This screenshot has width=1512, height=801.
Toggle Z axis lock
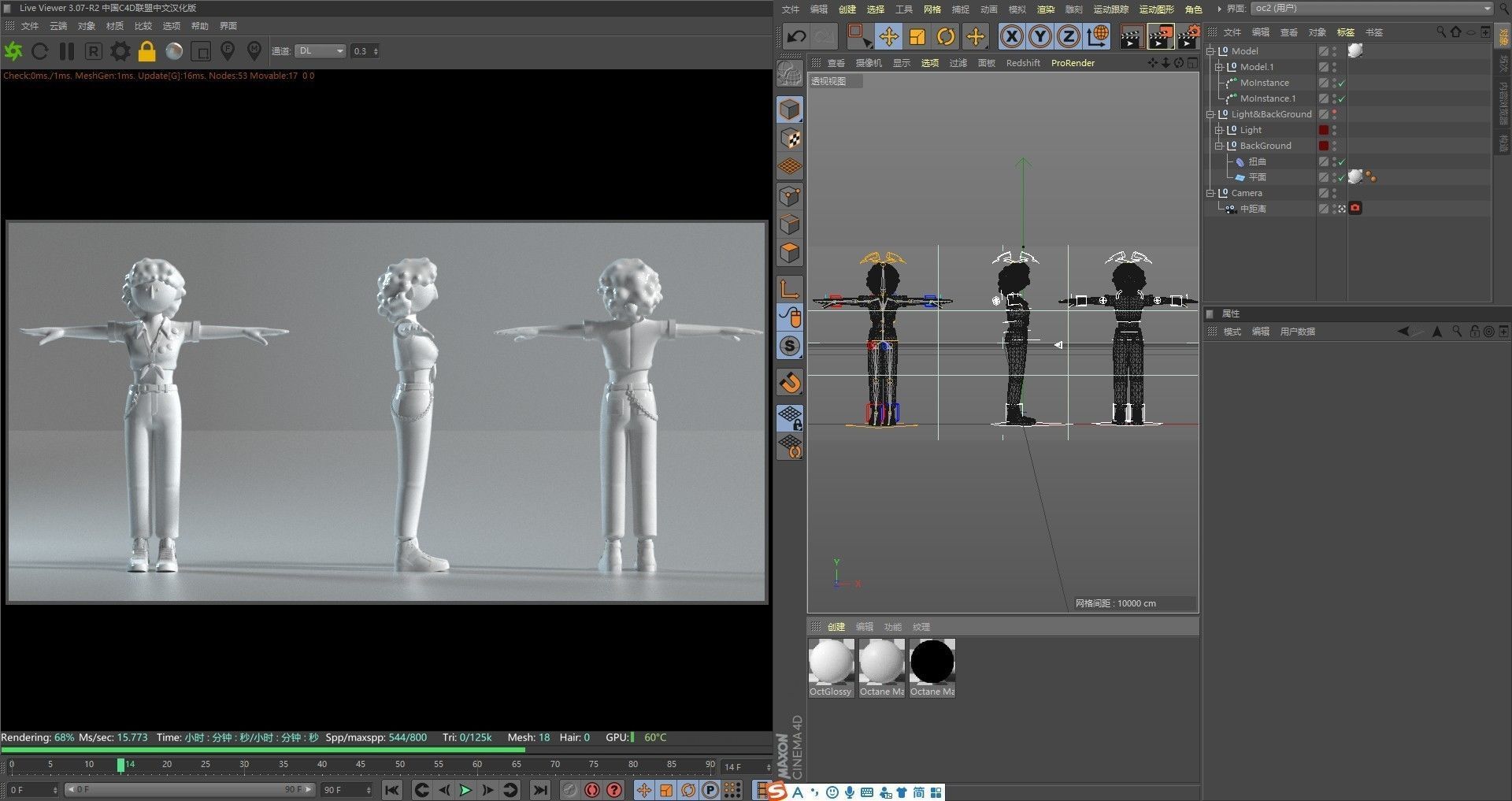[x=1069, y=36]
